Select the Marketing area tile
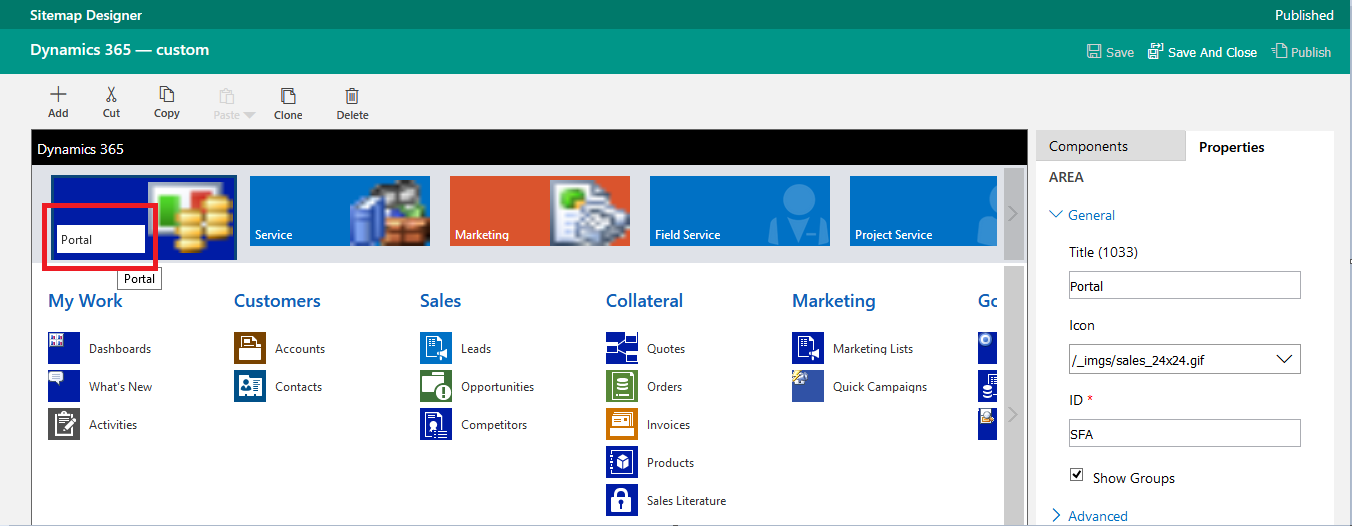The image size is (1352, 526). tap(540, 211)
